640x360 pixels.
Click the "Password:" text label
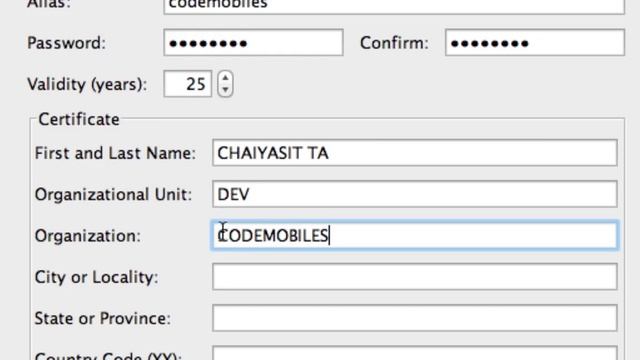pos(67,43)
